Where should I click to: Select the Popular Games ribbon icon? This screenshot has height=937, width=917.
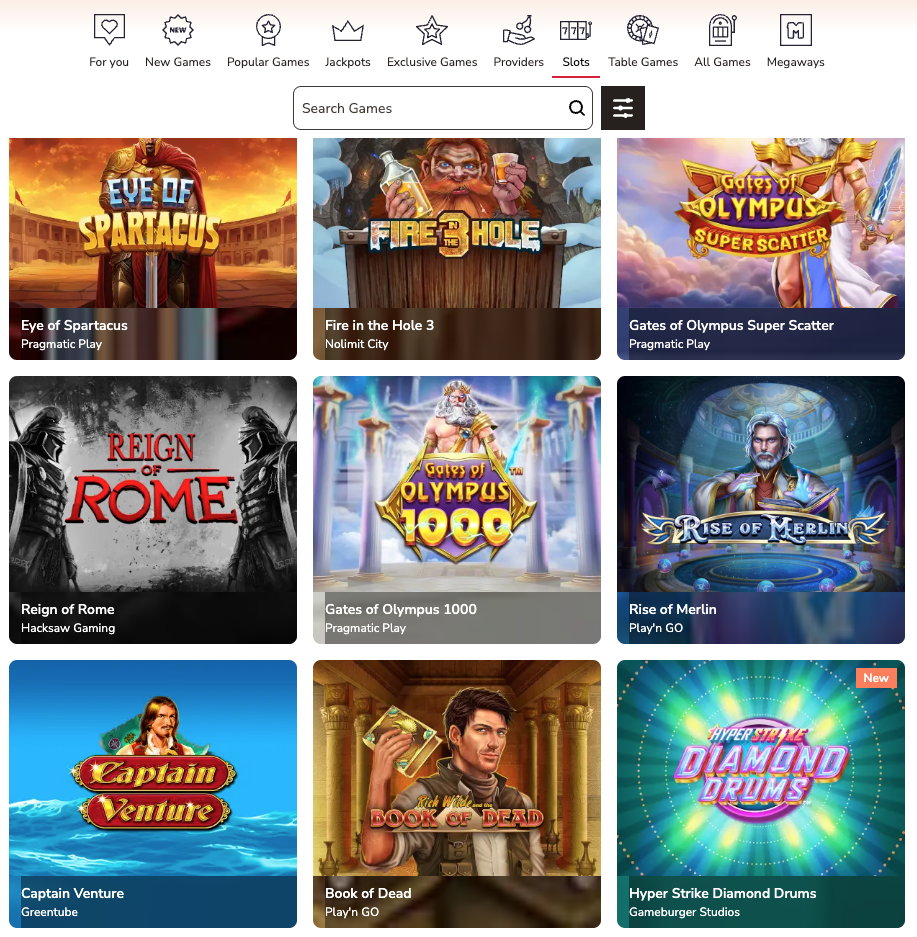(x=268, y=30)
